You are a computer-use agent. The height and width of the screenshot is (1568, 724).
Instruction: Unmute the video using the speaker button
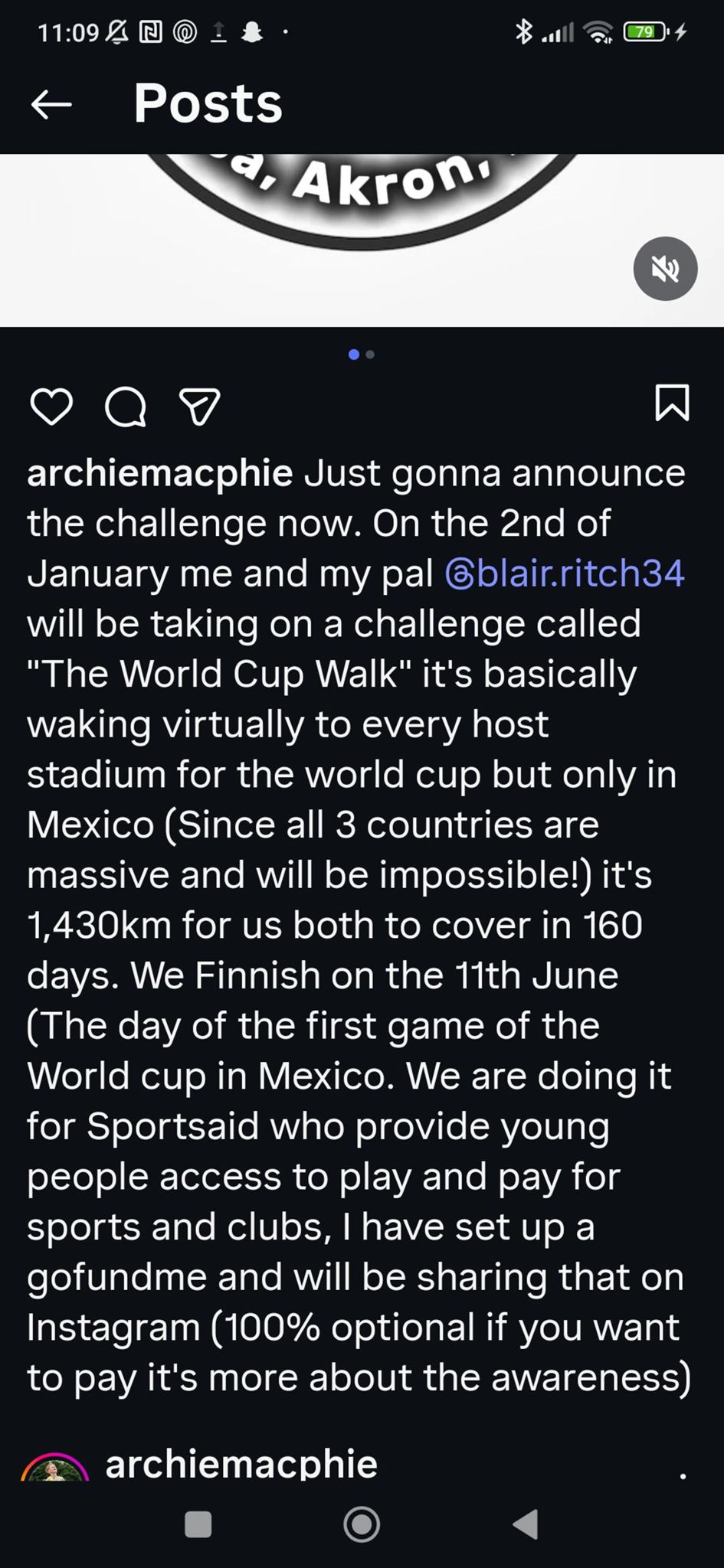665,269
